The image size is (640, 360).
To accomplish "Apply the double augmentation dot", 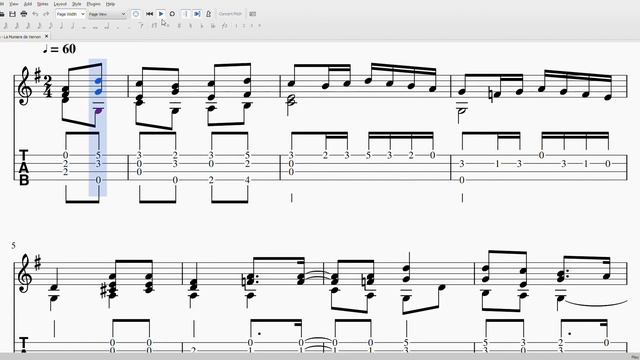I will click(x=129, y=27).
